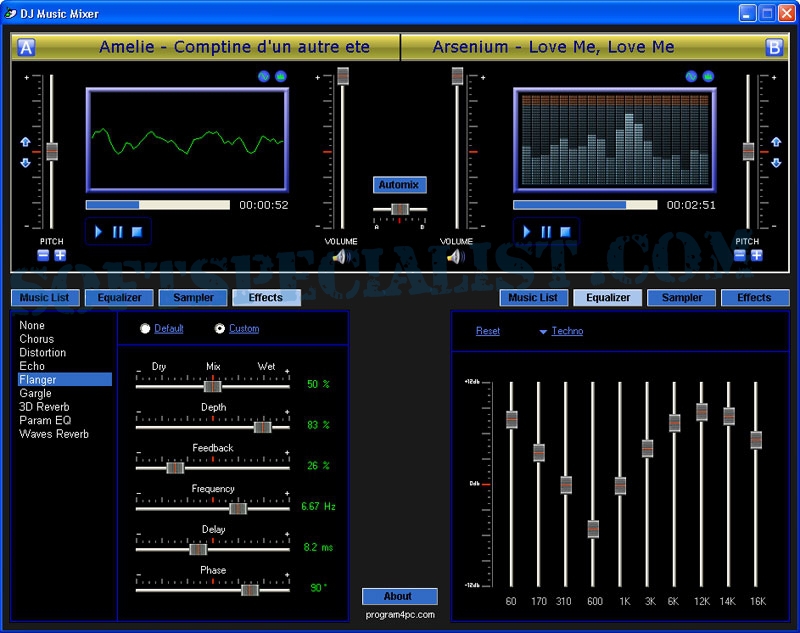Screen dimensions: 800x633
Task: Play the track on deck B
Action: [527, 232]
